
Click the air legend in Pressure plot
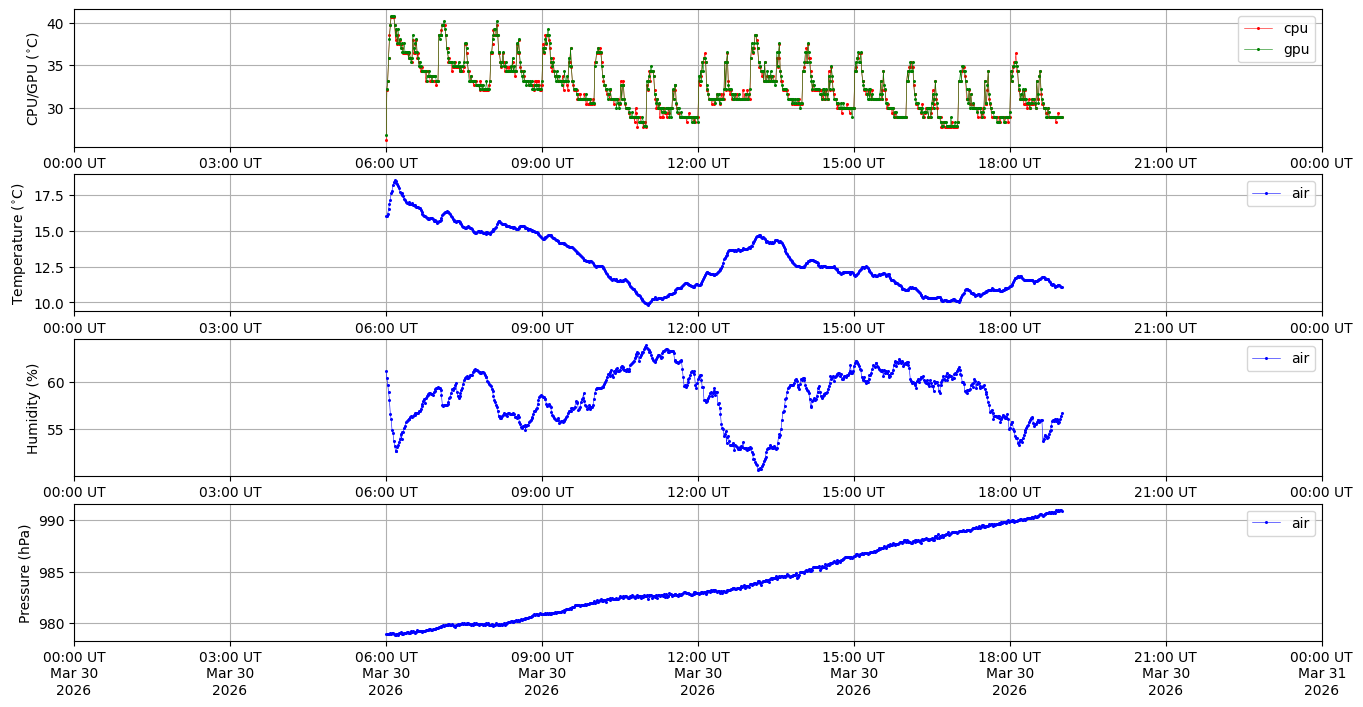click(x=1299, y=523)
